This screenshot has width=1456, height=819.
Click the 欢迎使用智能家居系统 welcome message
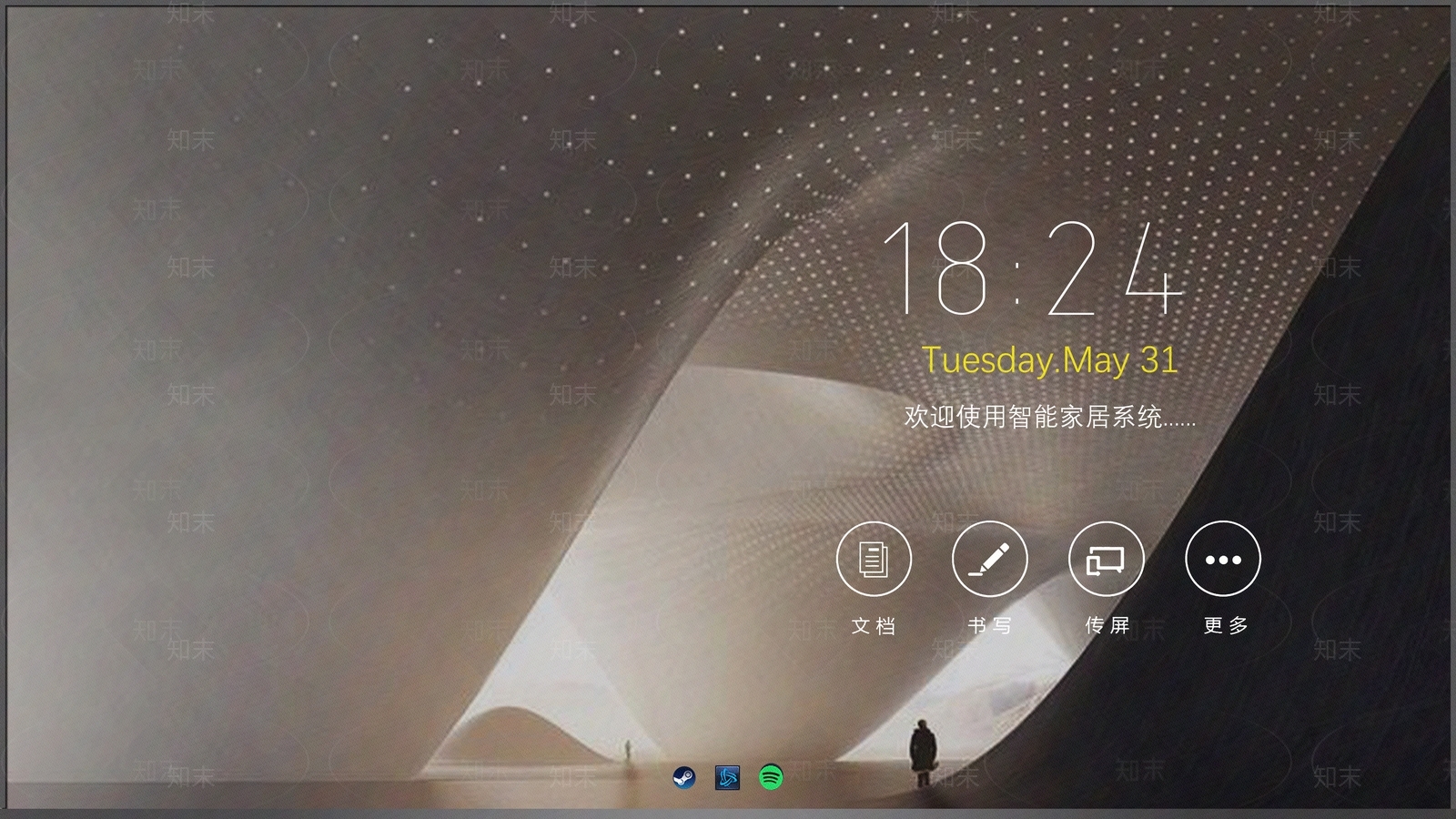point(1033,417)
